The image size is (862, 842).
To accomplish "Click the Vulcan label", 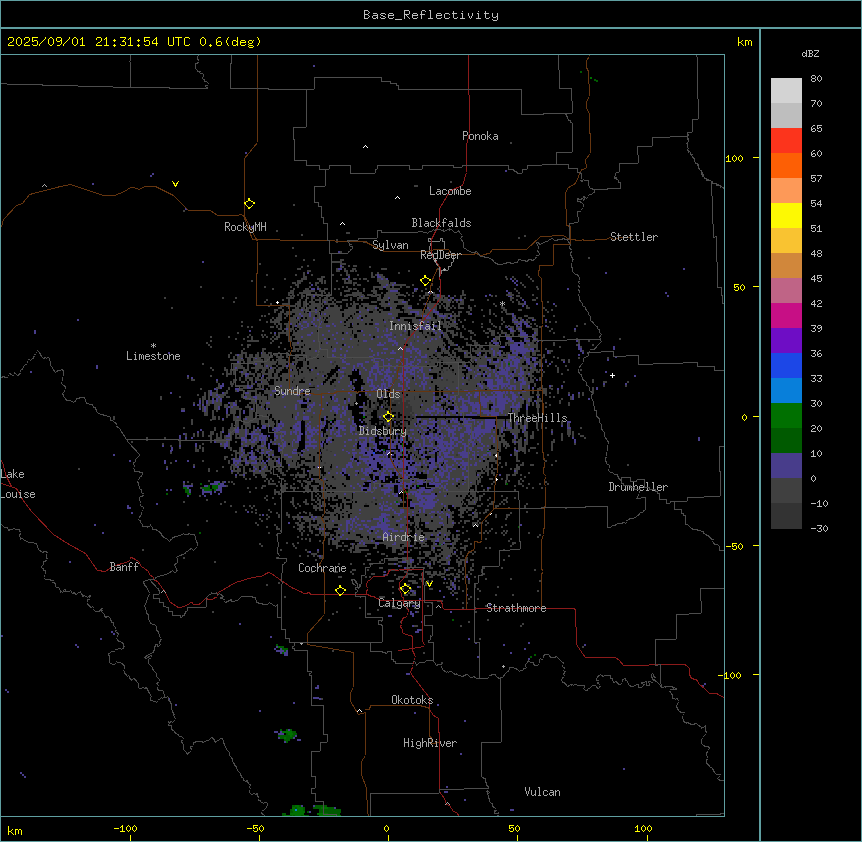I will pos(543,793).
